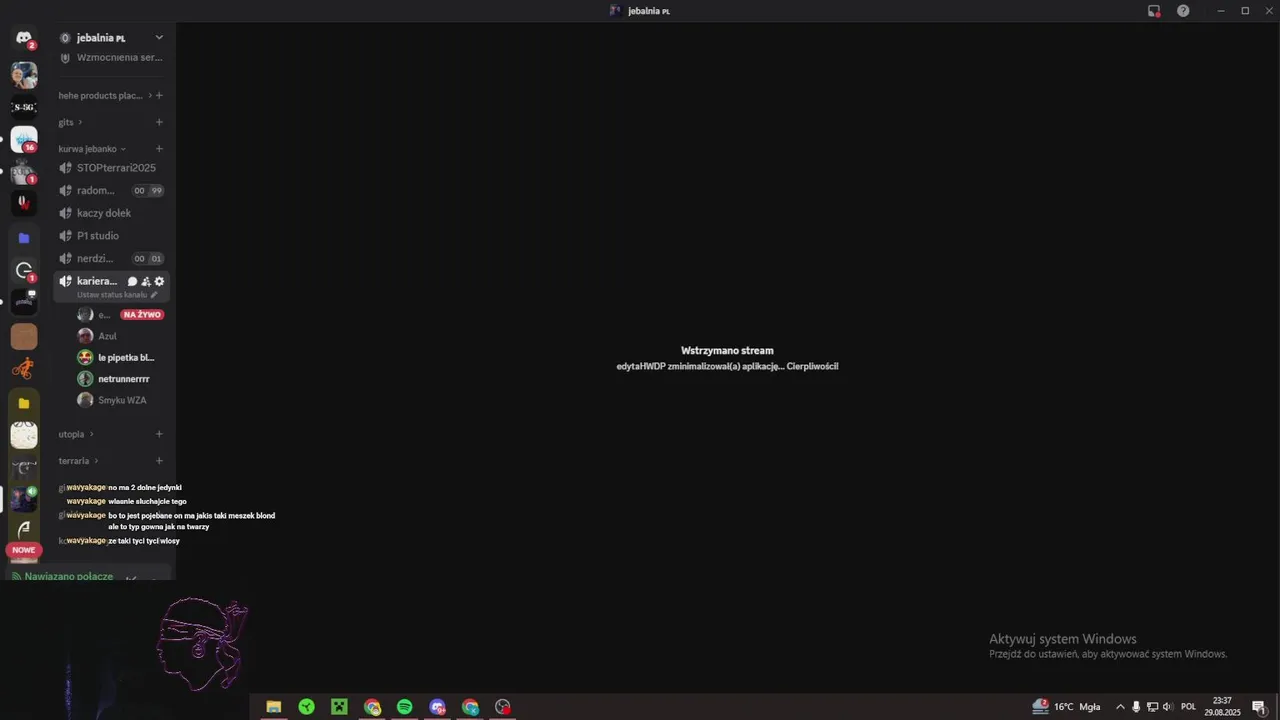This screenshot has width=1280, height=720.
Task: Open File Explorer from taskbar
Action: (273, 707)
